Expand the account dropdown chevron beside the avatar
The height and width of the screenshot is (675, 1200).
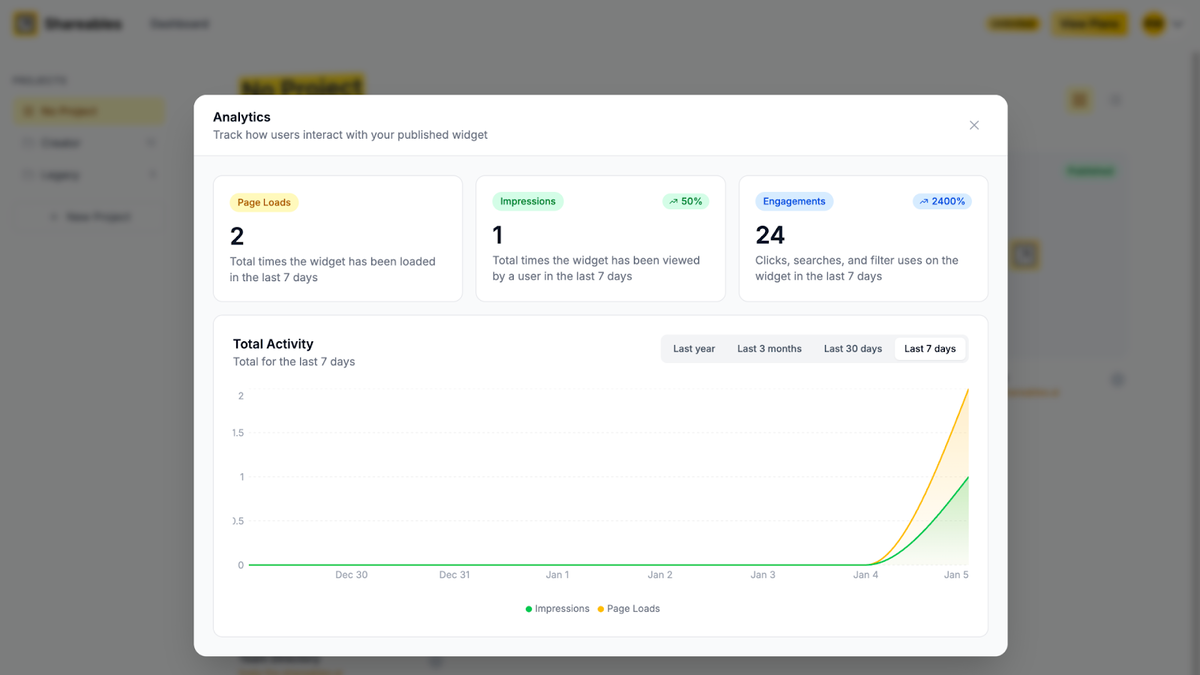point(1180,23)
